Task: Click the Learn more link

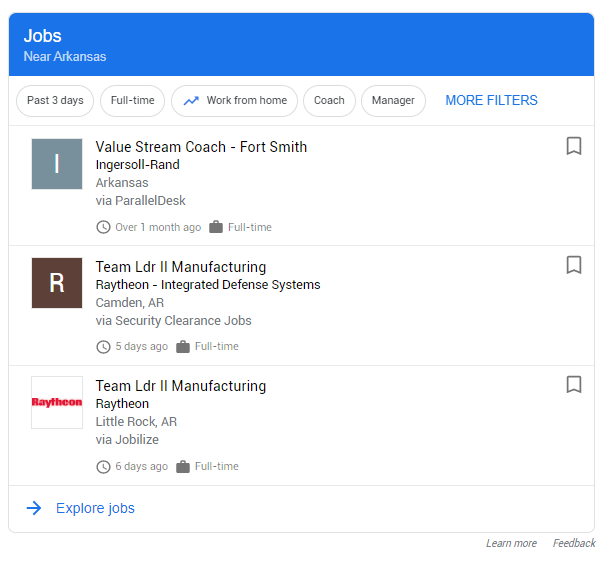Action: (511, 544)
